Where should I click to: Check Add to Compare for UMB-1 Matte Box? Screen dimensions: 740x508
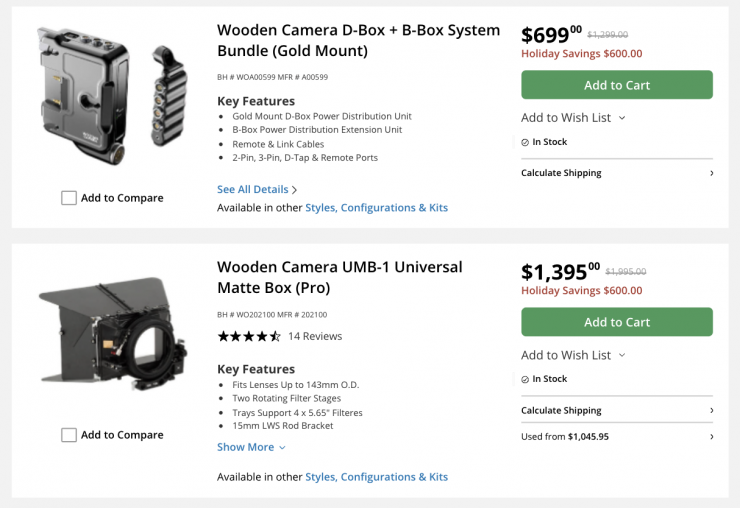click(x=69, y=435)
